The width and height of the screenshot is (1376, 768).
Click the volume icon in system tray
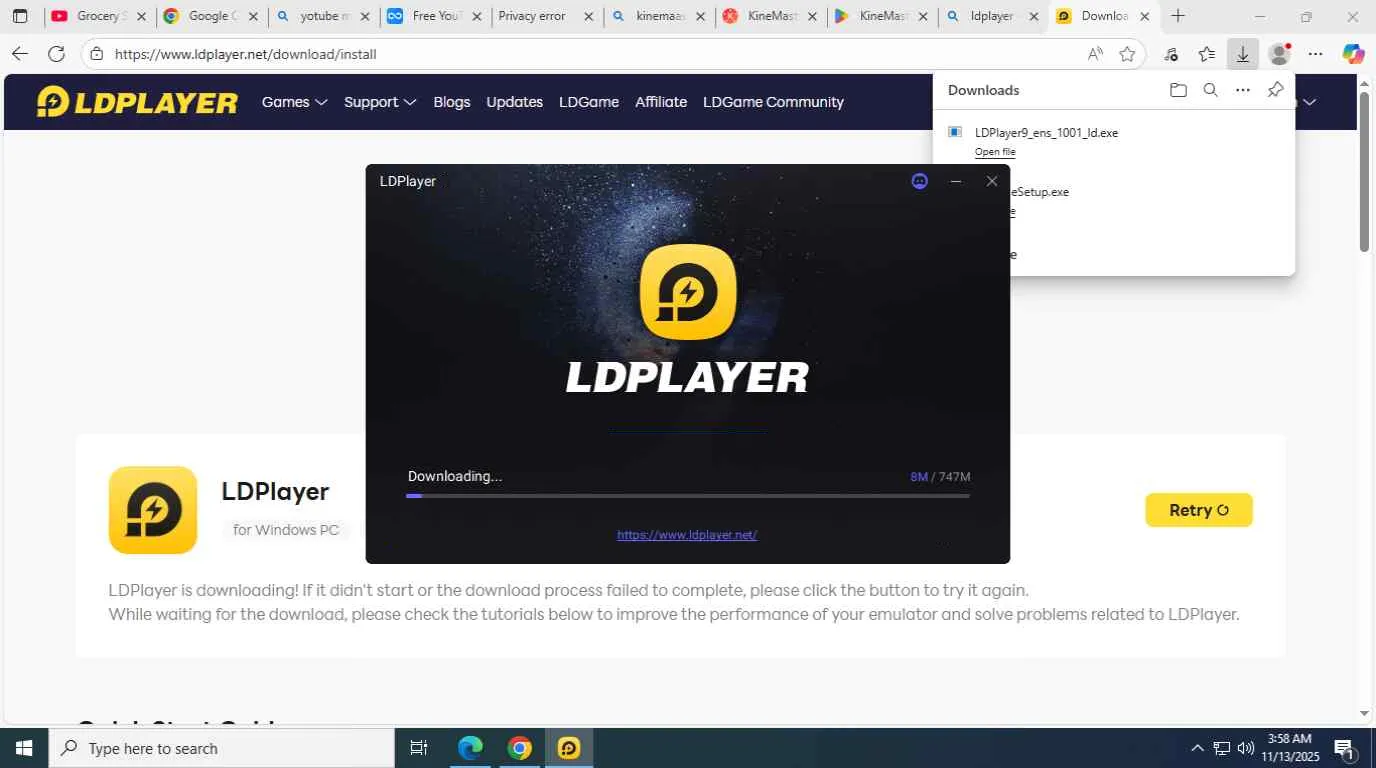[1245, 748]
